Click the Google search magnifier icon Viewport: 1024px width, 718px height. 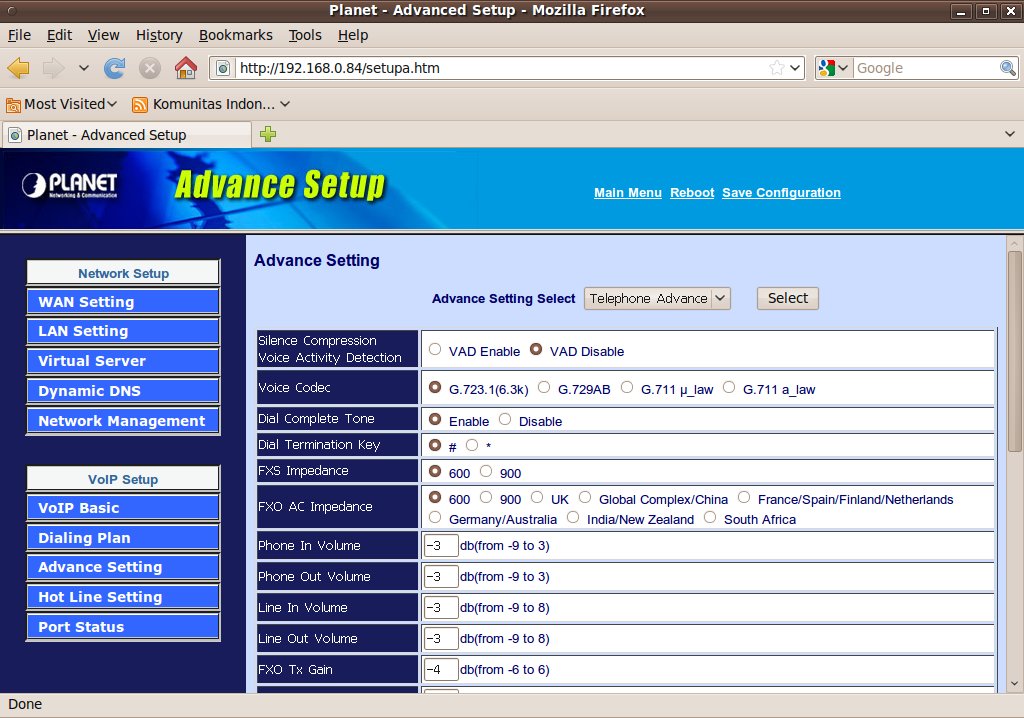pos(1008,68)
